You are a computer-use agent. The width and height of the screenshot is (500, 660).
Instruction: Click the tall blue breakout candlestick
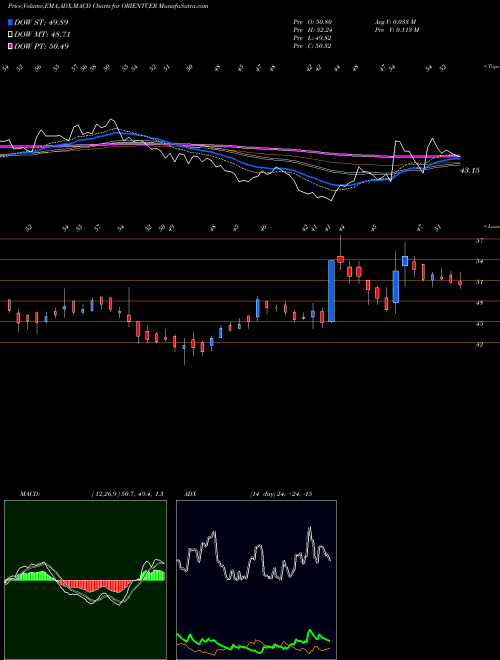(332, 291)
